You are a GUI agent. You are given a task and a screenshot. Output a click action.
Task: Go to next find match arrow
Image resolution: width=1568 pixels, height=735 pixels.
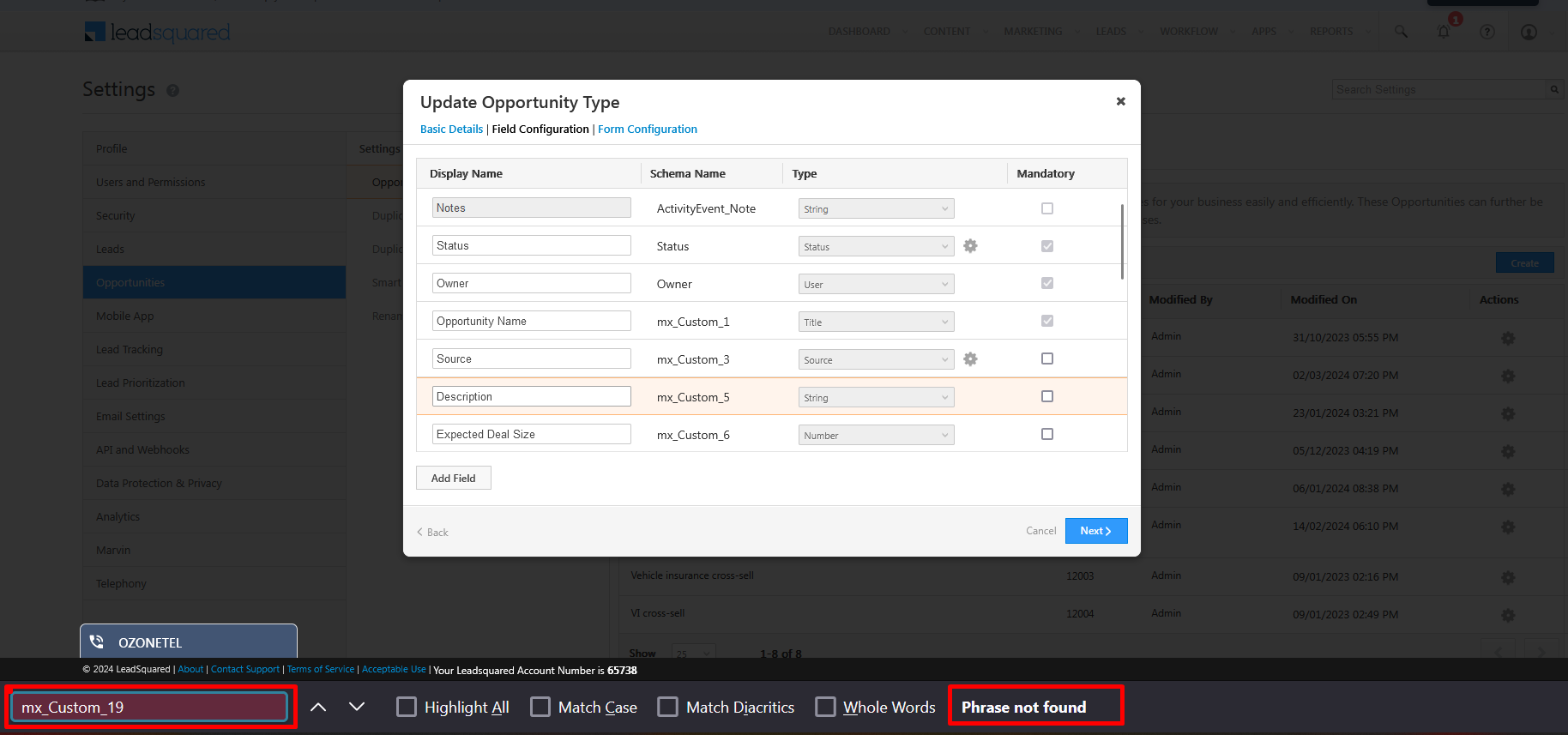[x=357, y=707]
